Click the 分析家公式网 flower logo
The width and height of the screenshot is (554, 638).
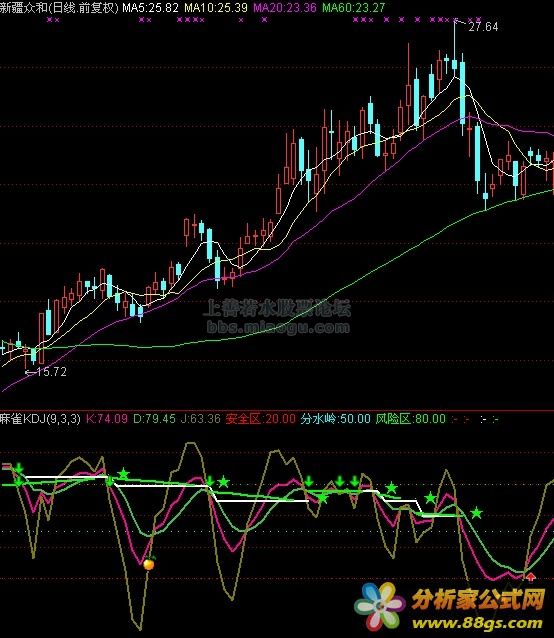pos(380,606)
